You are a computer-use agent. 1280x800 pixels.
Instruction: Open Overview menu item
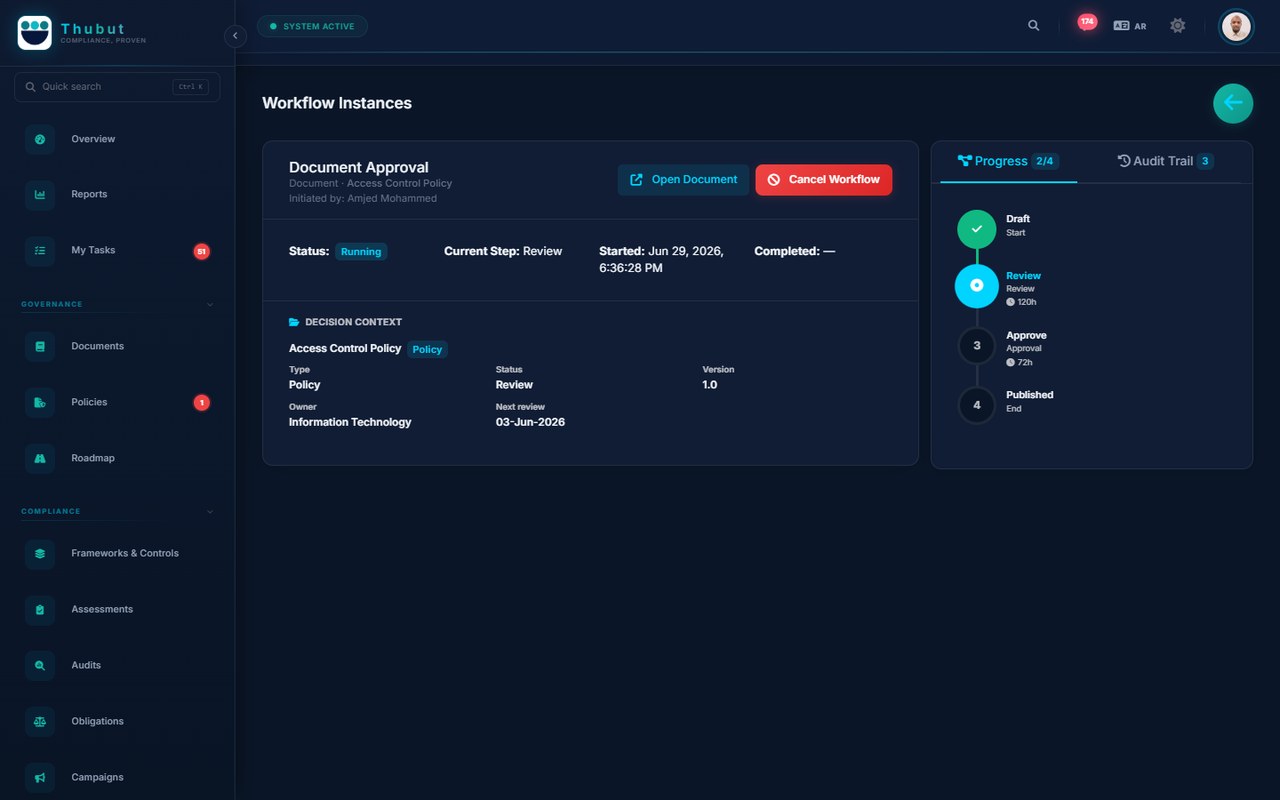point(117,139)
